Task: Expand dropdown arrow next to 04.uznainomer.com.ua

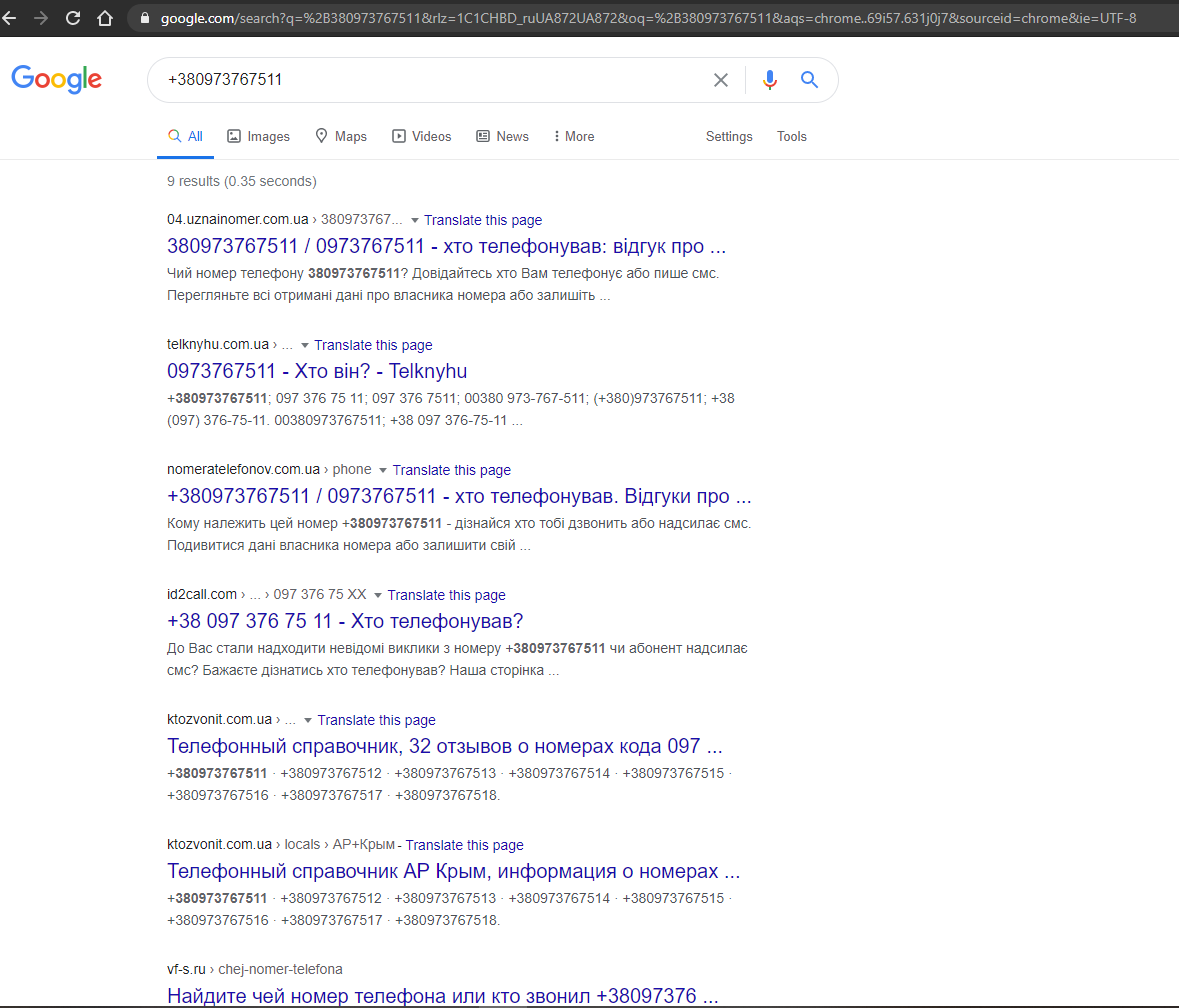Action: coord(414,220)
